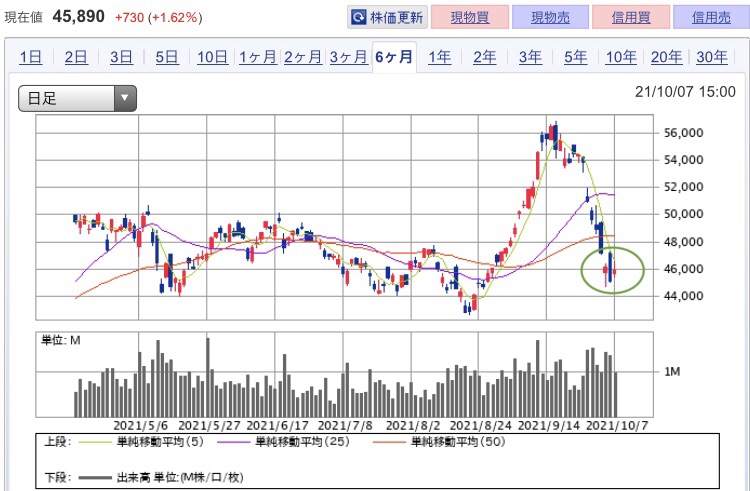Viewport: 750px width, 491px height.
Task: Click the 50,000 price axis label
Action: click(x=684, y=214)
